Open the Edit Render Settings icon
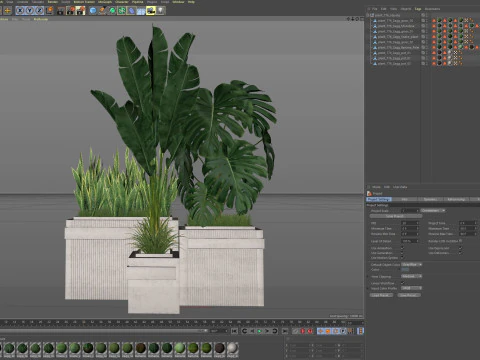 coord(81,11)
